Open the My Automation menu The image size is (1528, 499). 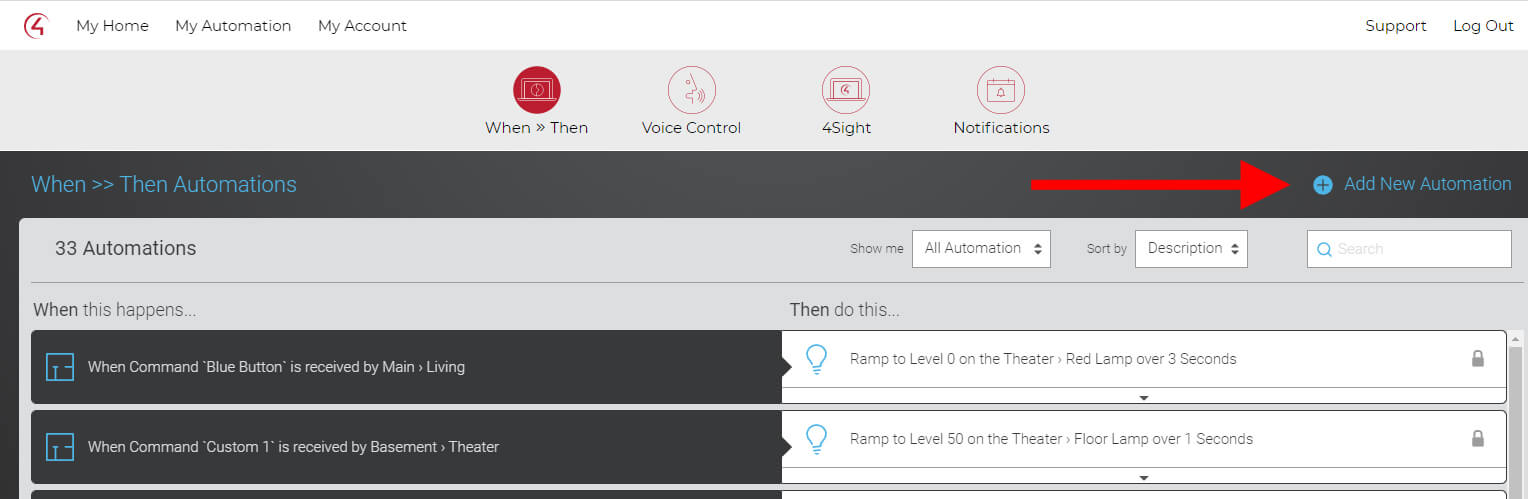(x=233, y=26)
